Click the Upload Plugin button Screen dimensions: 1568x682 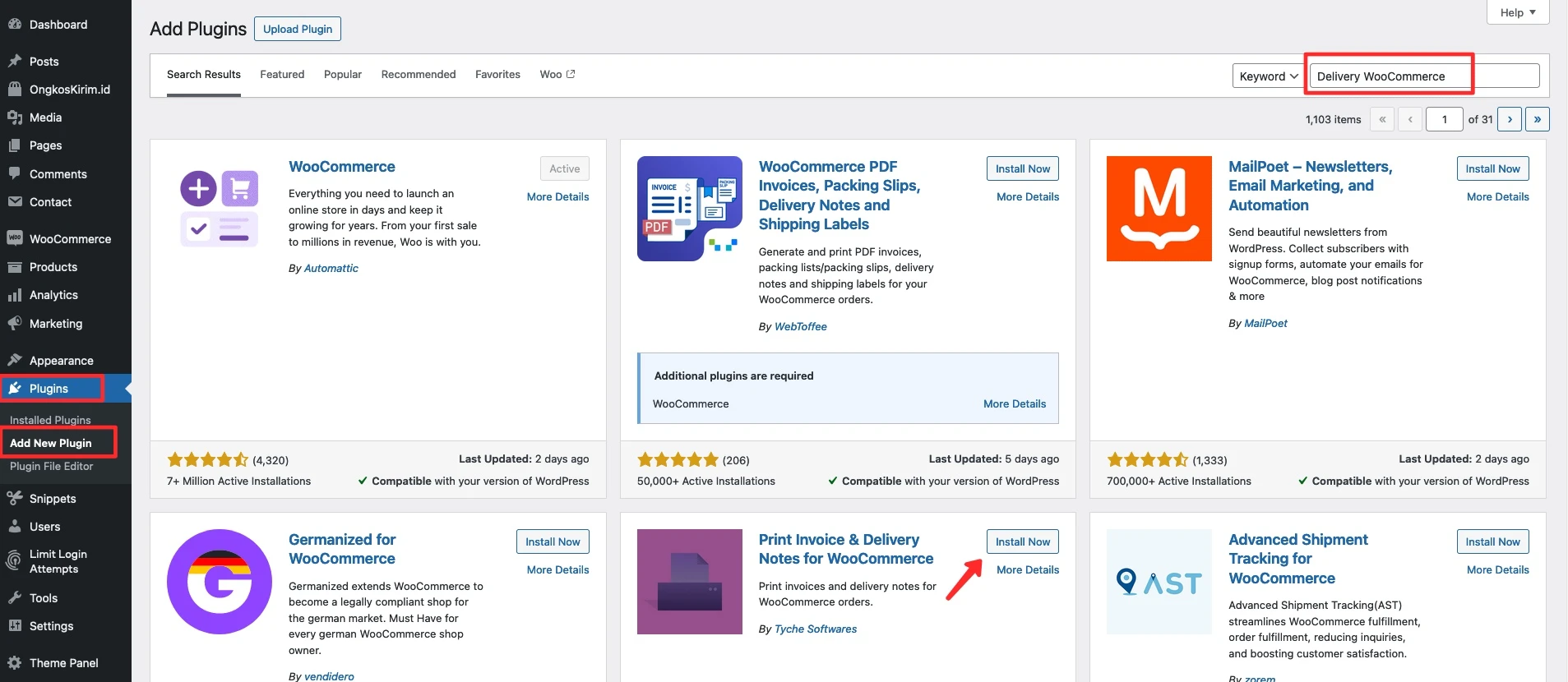click(298, 29)
